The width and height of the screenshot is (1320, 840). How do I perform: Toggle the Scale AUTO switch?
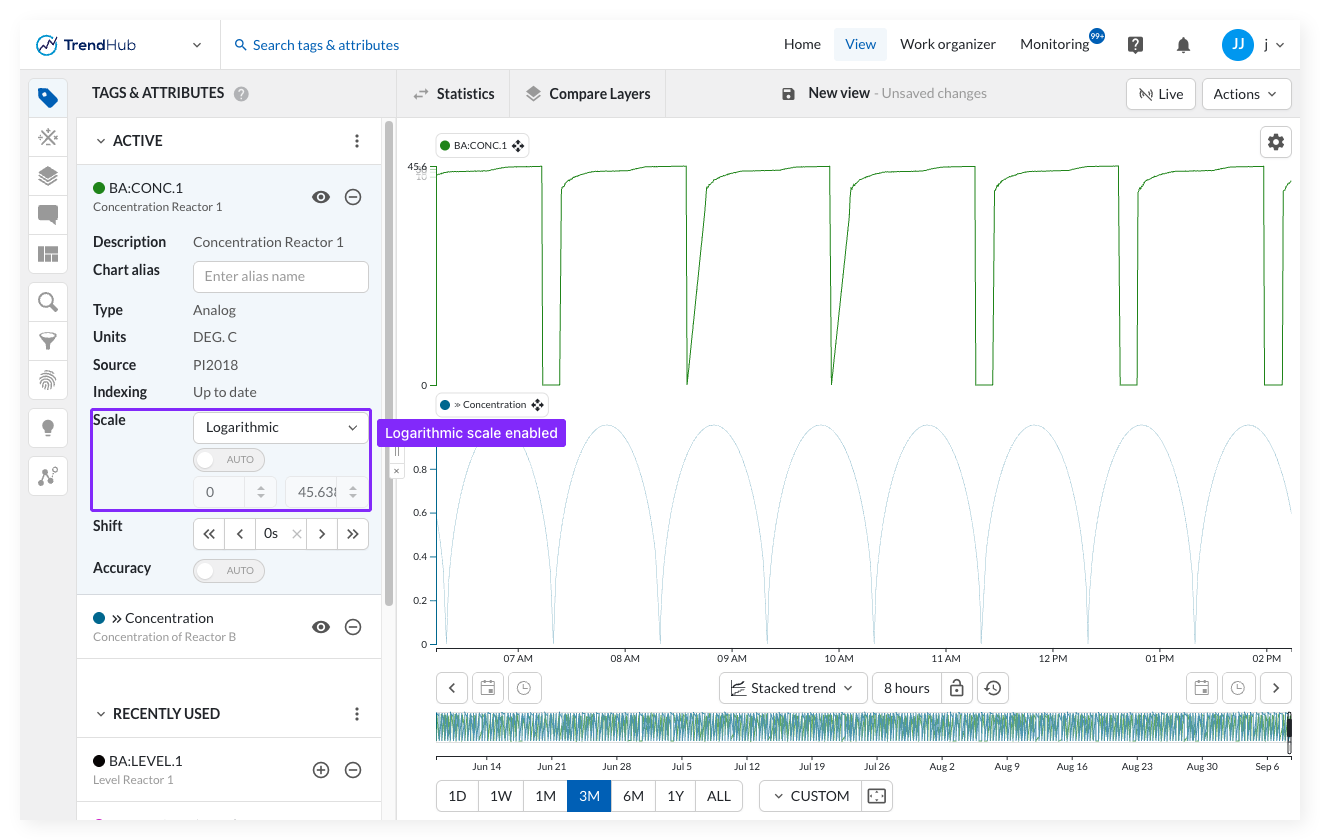229,460
